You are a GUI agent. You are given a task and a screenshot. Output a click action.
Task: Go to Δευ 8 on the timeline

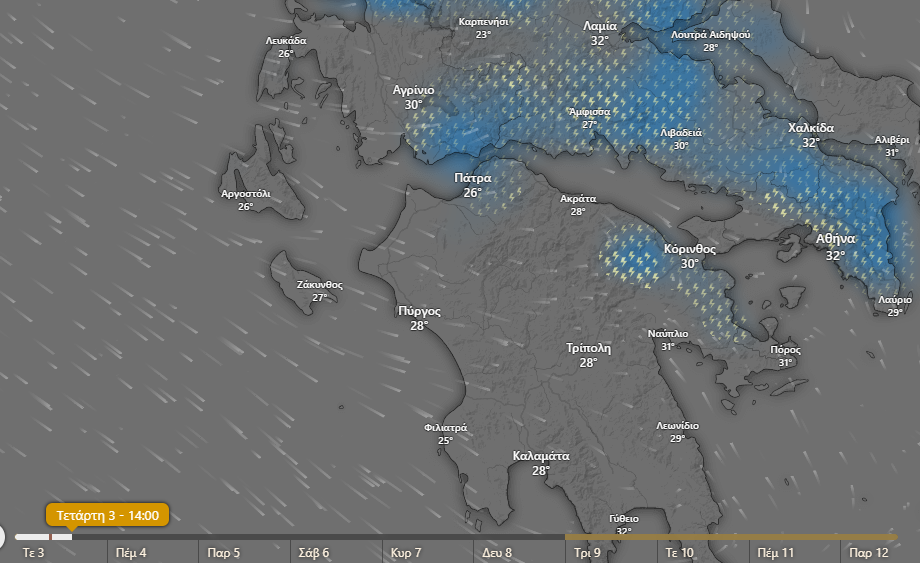497,553
